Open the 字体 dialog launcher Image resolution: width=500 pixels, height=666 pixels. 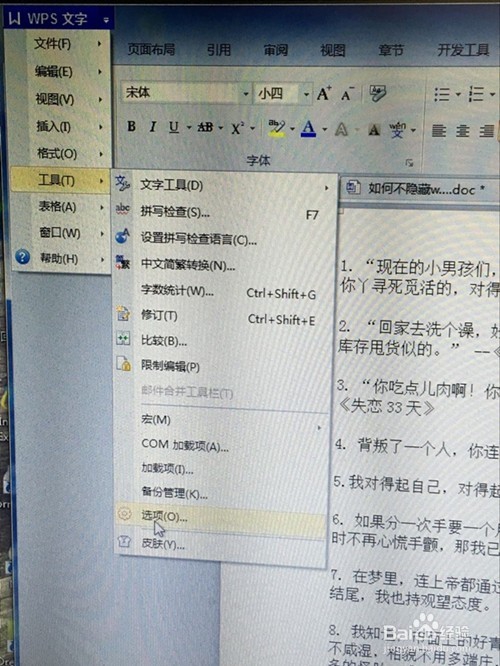pos(409,163)
